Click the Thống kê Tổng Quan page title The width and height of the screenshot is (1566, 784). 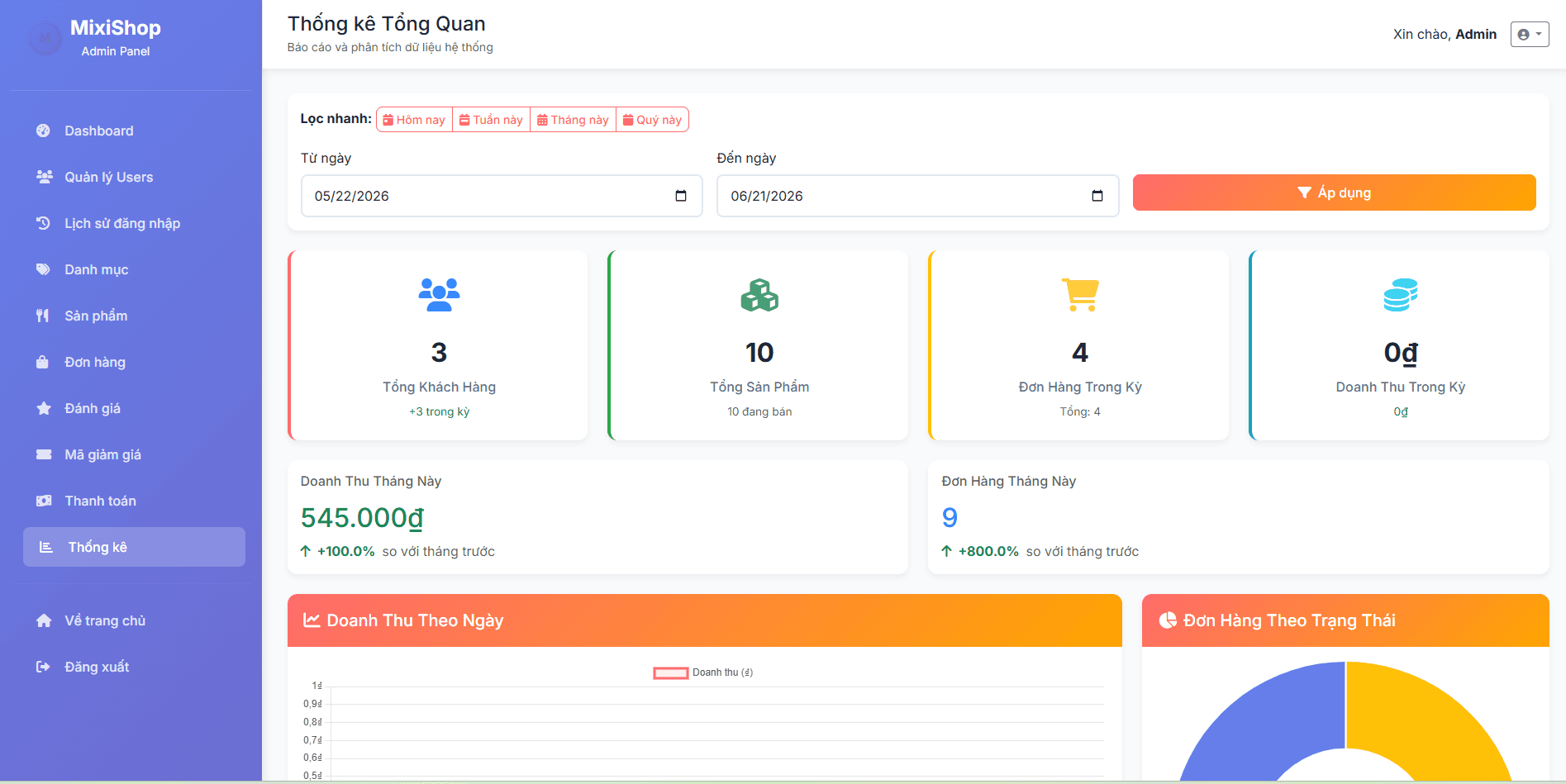[x=387, y=24]
